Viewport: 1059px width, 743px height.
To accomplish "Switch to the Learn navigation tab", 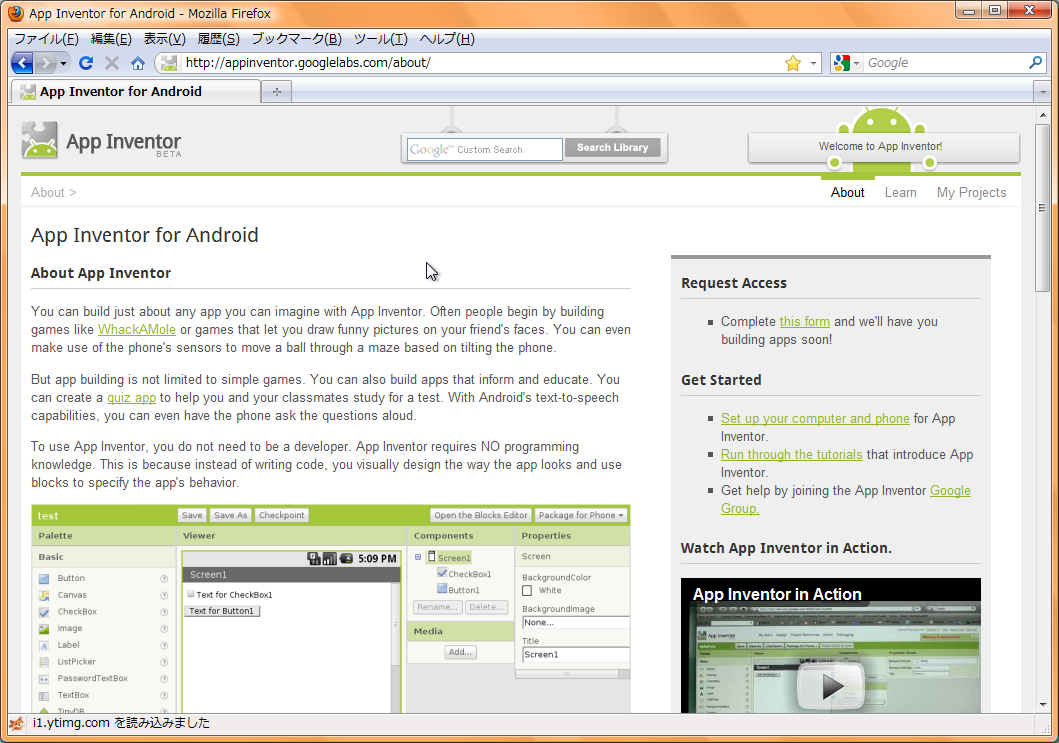I will pyautogui.click(x=900, y=193).
